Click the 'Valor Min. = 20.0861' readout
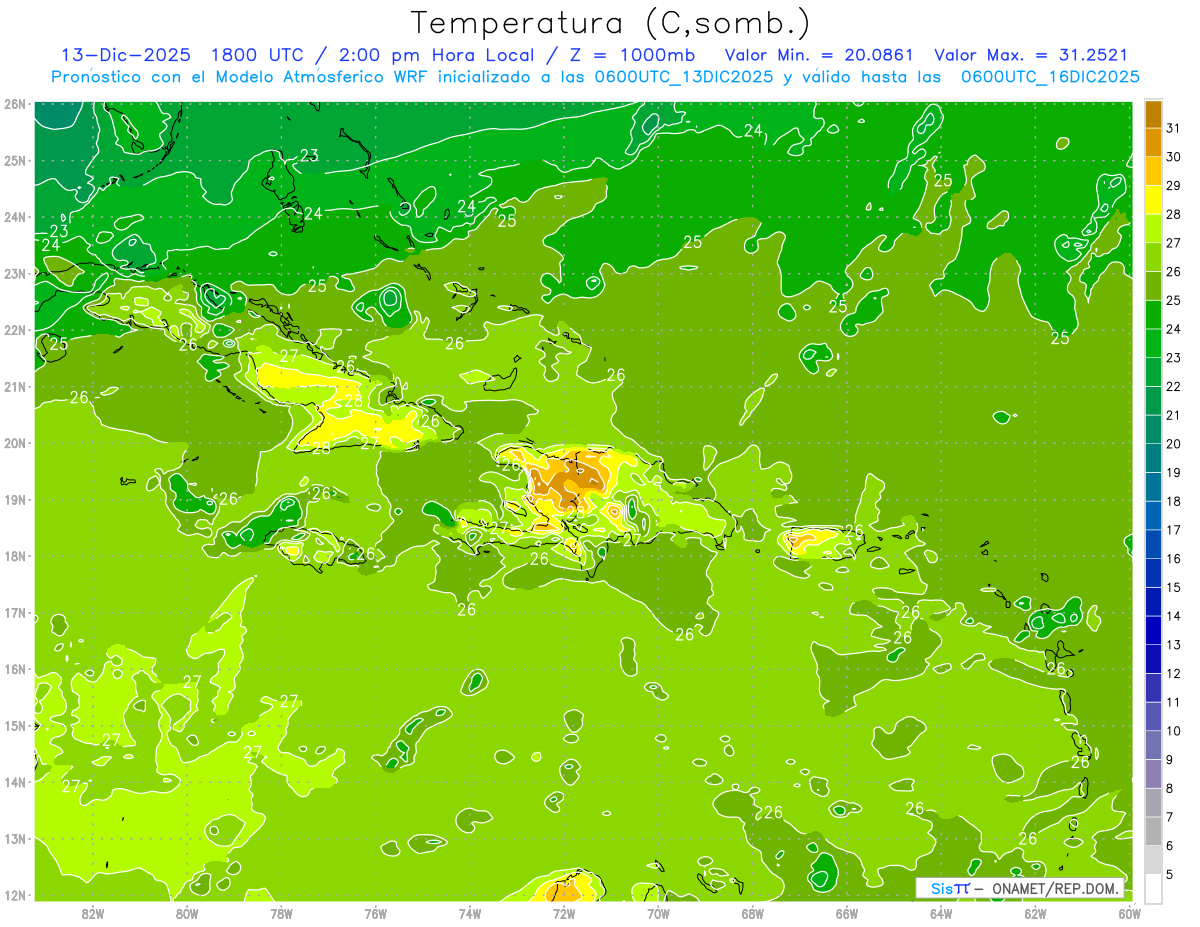 pyautogui.click(x=817, y=55)
